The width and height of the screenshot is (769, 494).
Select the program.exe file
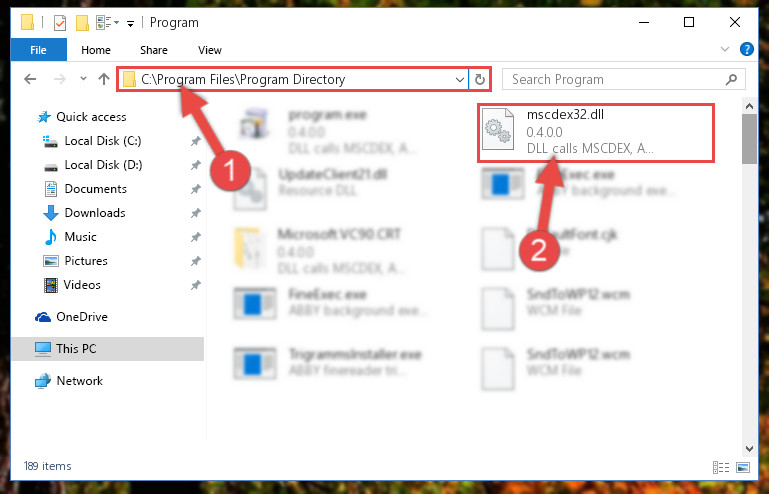[x=326, y=131]
